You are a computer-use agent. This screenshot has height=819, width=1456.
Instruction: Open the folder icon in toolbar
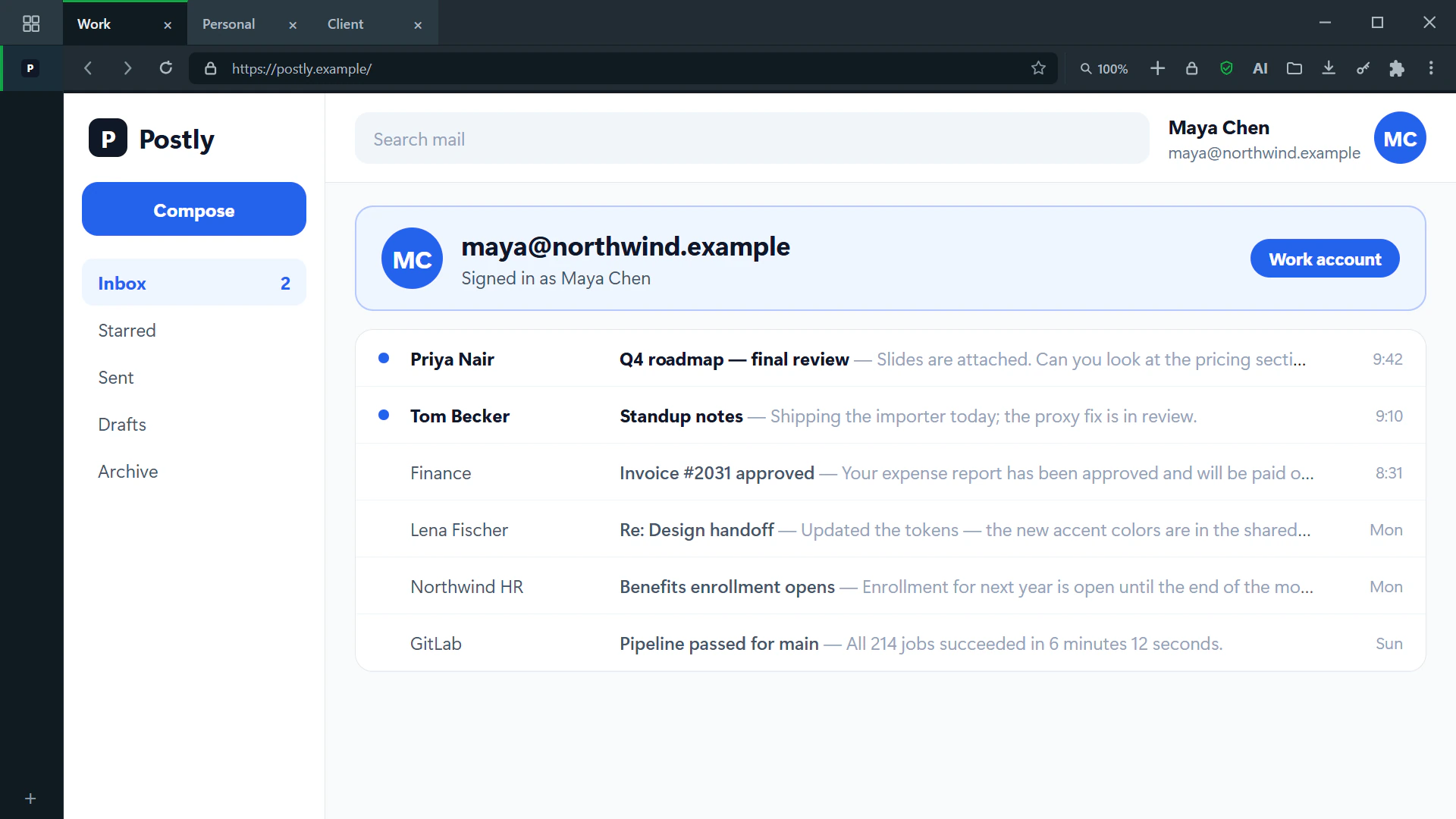click(1294, 68)
